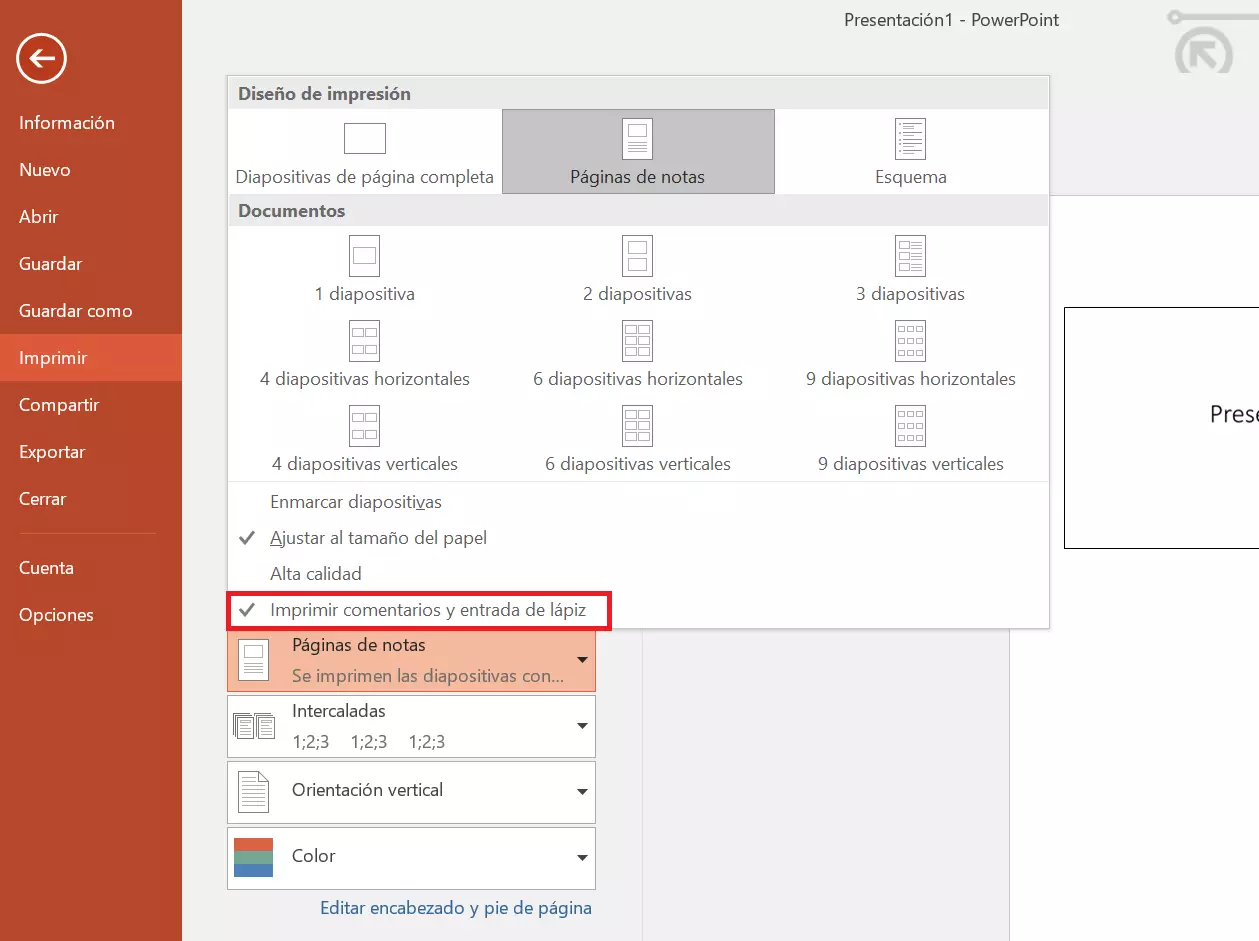
Task: Open the Compartir section
Action: (91, 405)
